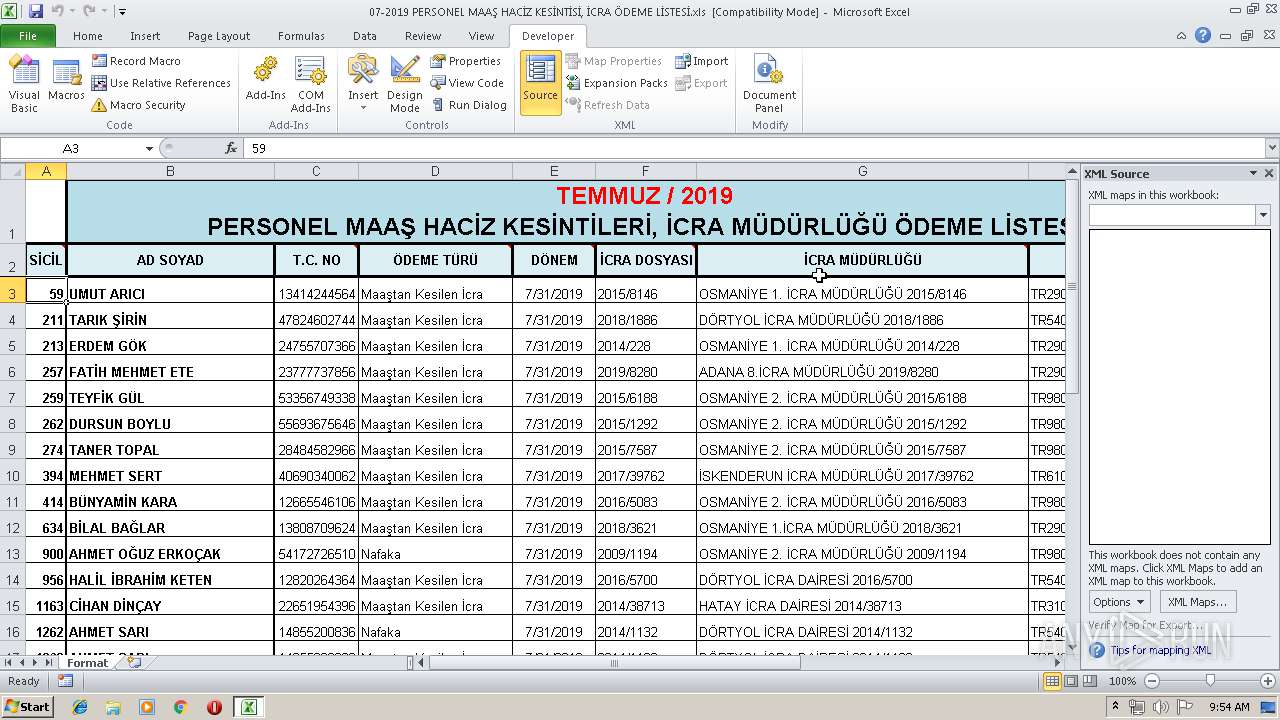Switch to Page Break Preview
1280x720 pixels.
1090,681
